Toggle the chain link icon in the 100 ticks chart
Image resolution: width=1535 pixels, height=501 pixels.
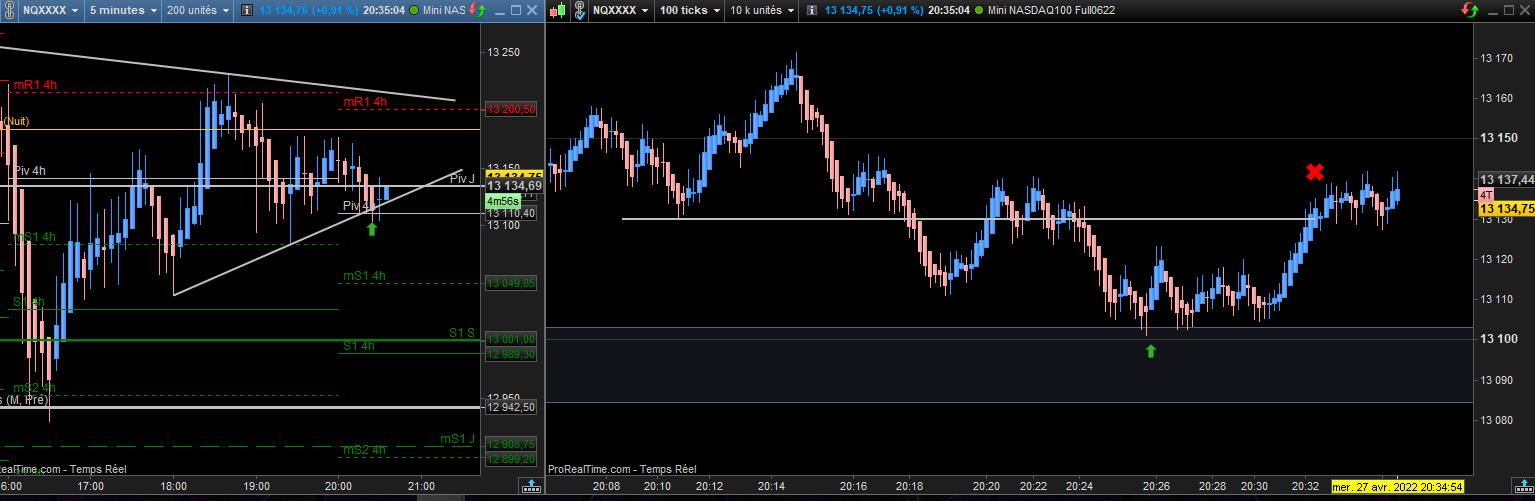click(579, 10)
